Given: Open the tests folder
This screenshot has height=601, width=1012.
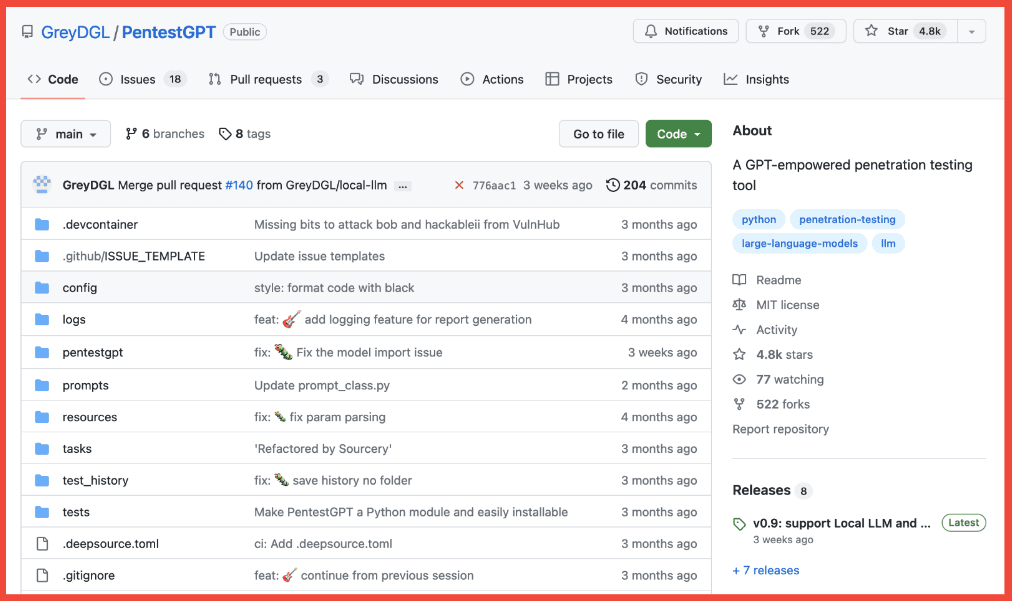Looking at the screenshot, I should (x=76, y=512).
